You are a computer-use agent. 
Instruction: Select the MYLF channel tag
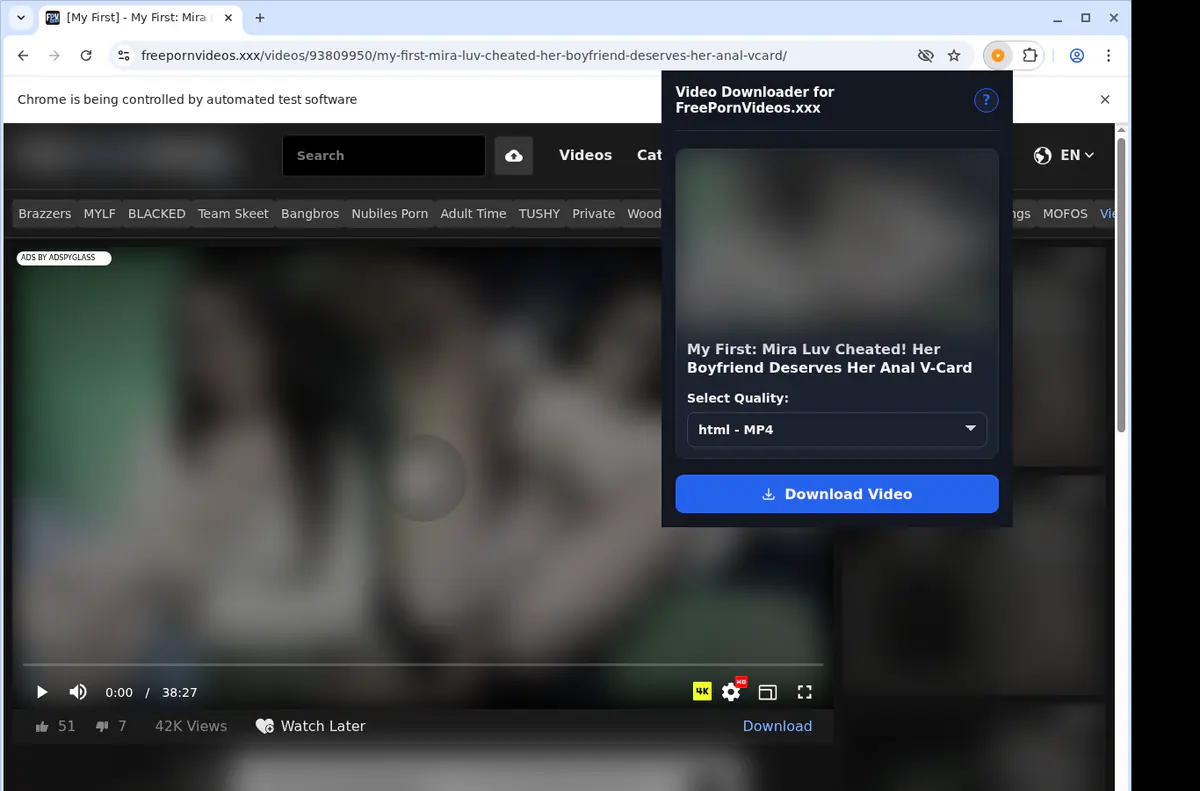tap(100, 214)
